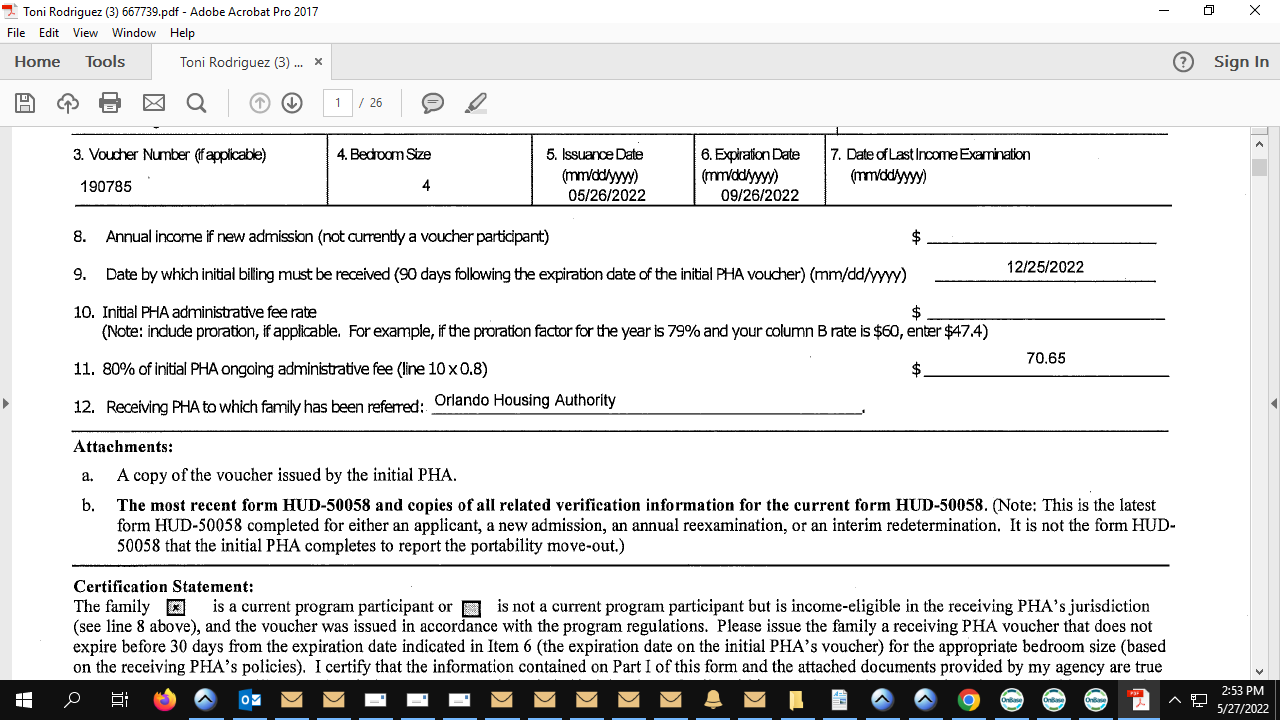This screenshot has height=720, width=1280.
Task: Go to next page arrow
Action: tap(292, 103)
